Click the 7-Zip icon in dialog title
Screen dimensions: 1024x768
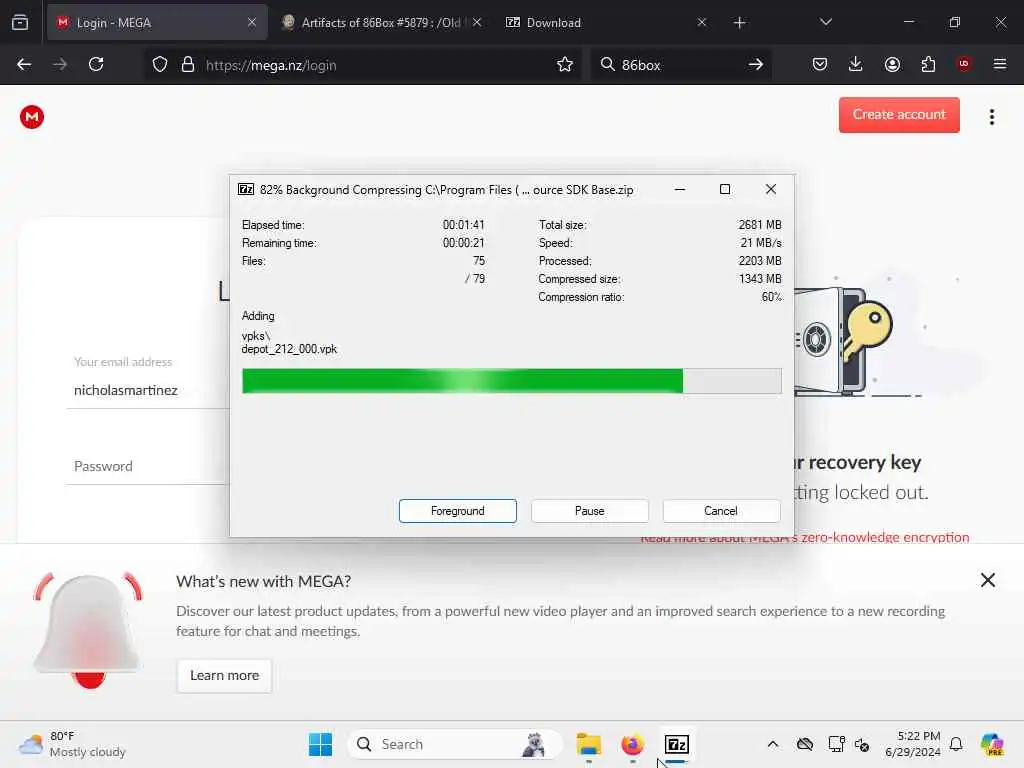(246, 190)
